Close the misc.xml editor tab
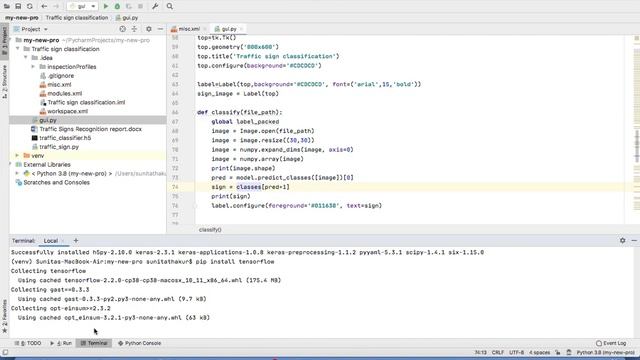 tap(205, 29)
